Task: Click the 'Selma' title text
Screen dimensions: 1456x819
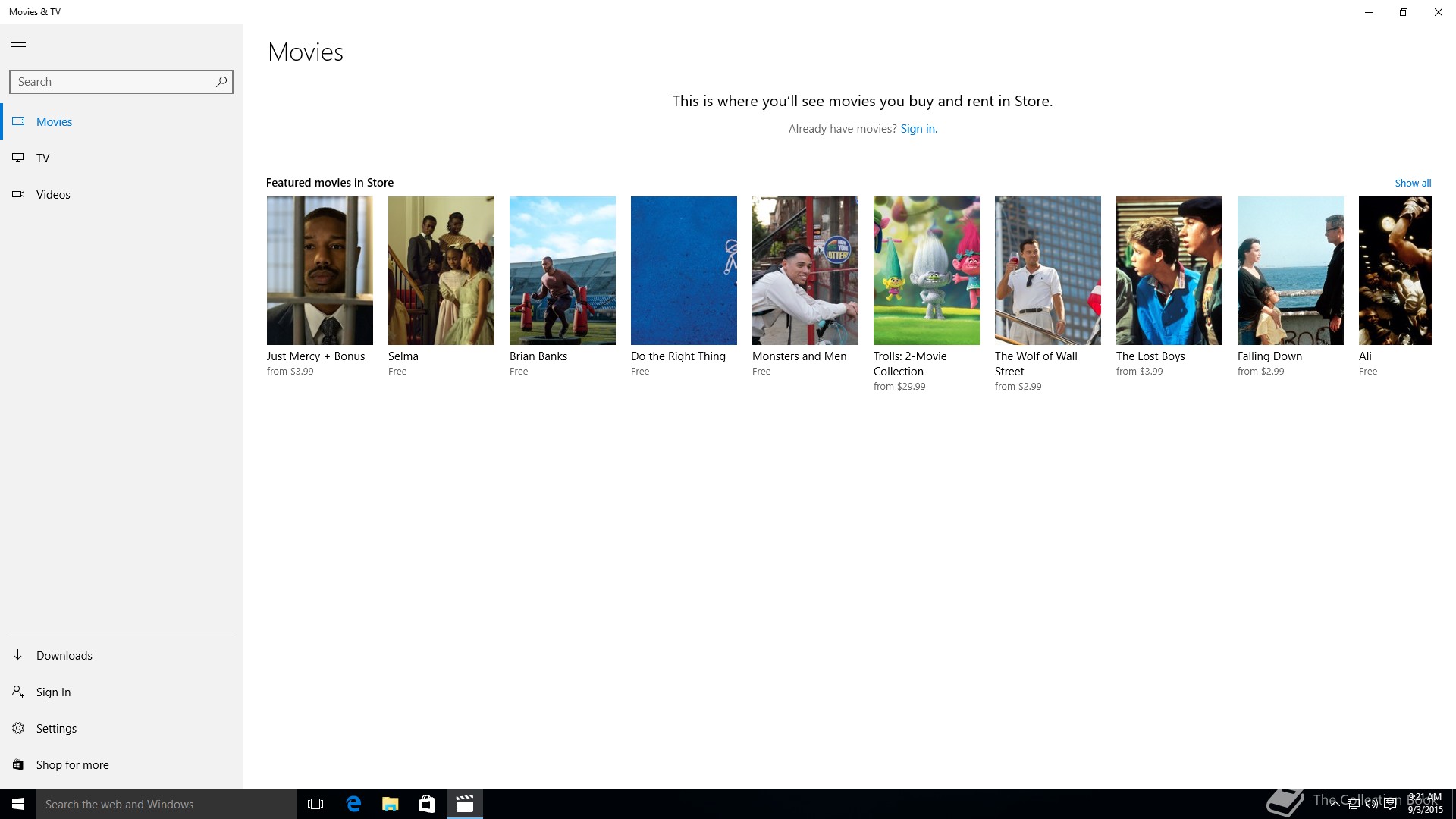Action: [x=403, y=356]
